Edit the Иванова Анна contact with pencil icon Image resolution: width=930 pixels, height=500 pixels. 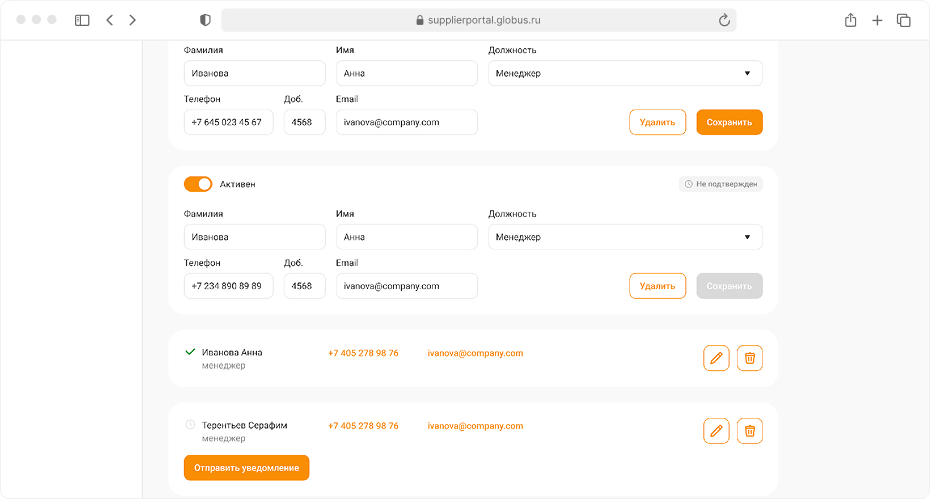point(716,358)
